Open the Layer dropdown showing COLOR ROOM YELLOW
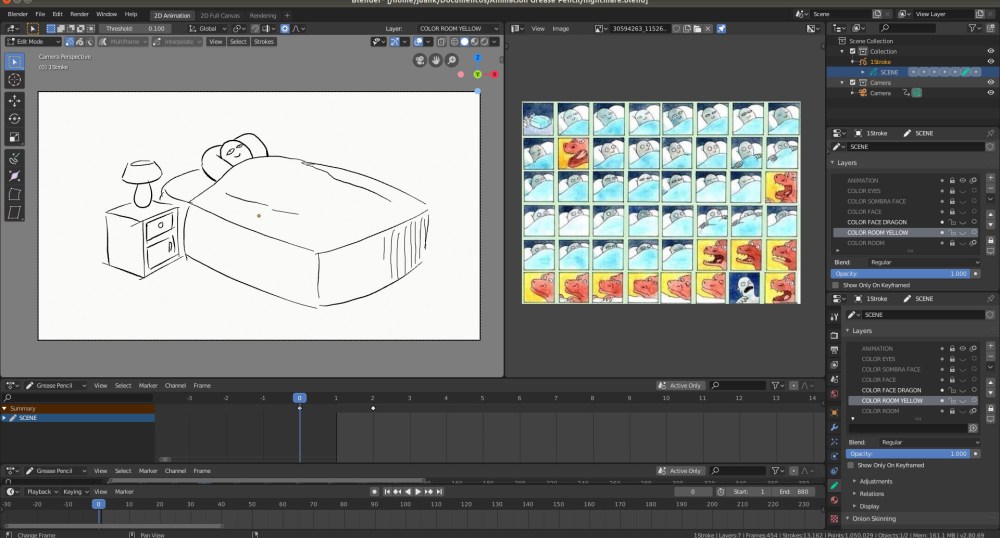 click(458, 29)
